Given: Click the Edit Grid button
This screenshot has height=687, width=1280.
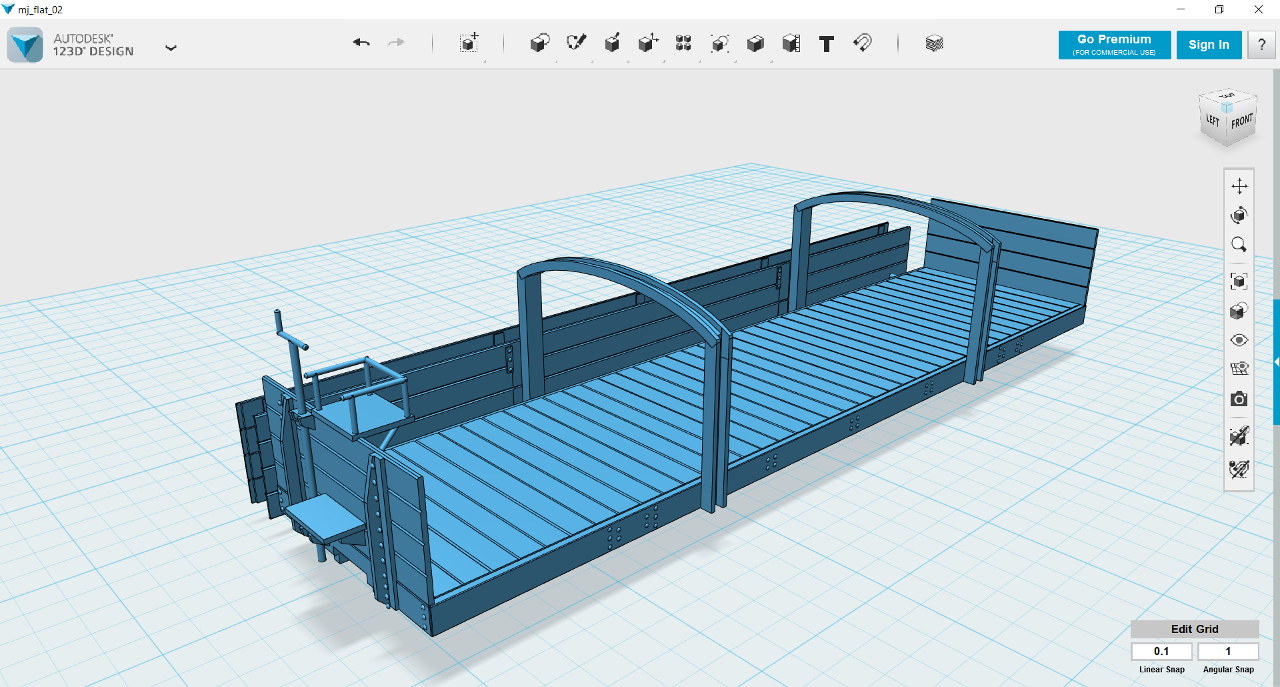Looking at the screenshot, I should 1195,629.
